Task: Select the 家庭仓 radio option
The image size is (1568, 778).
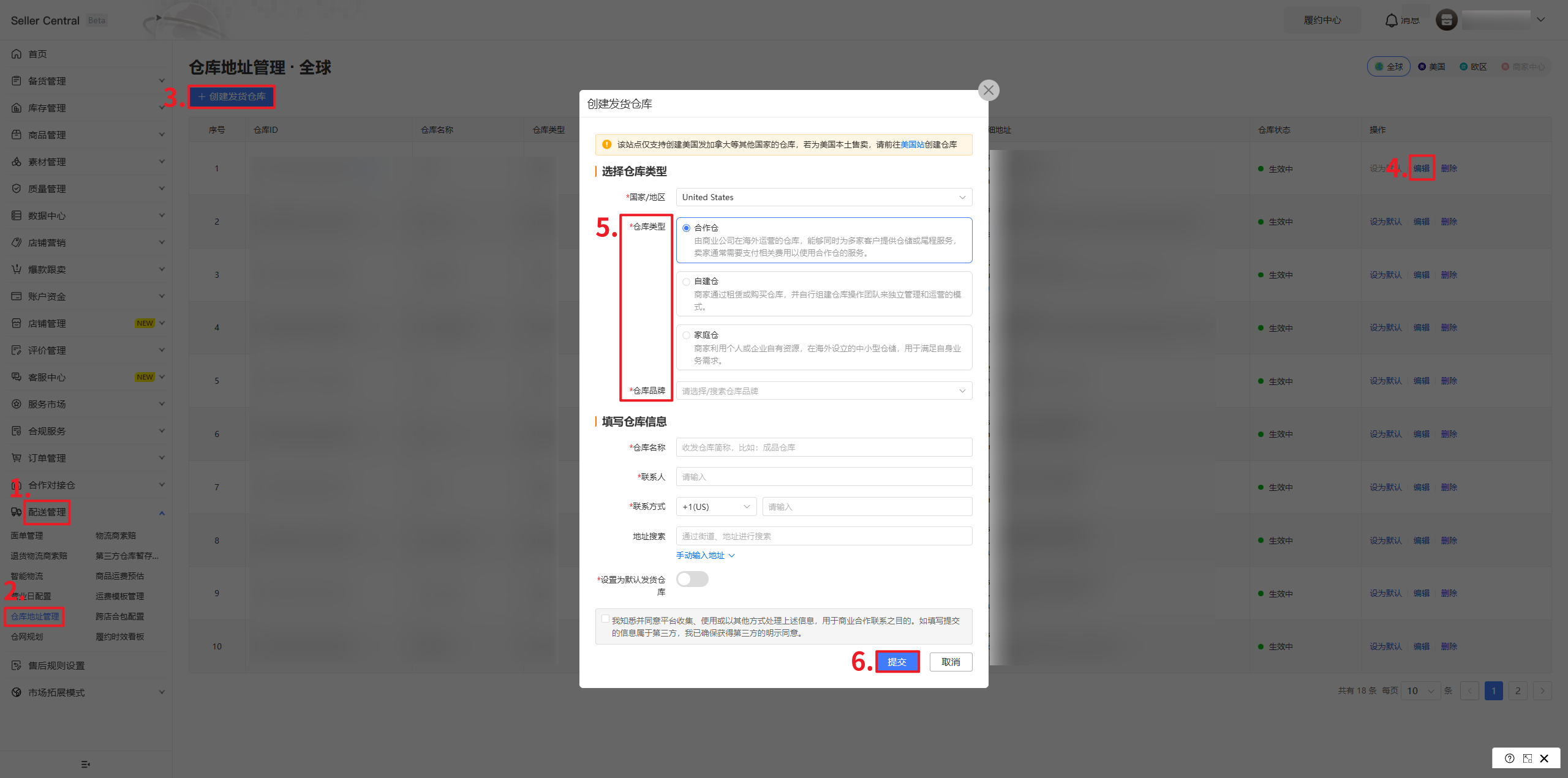Action: [686, 335]
